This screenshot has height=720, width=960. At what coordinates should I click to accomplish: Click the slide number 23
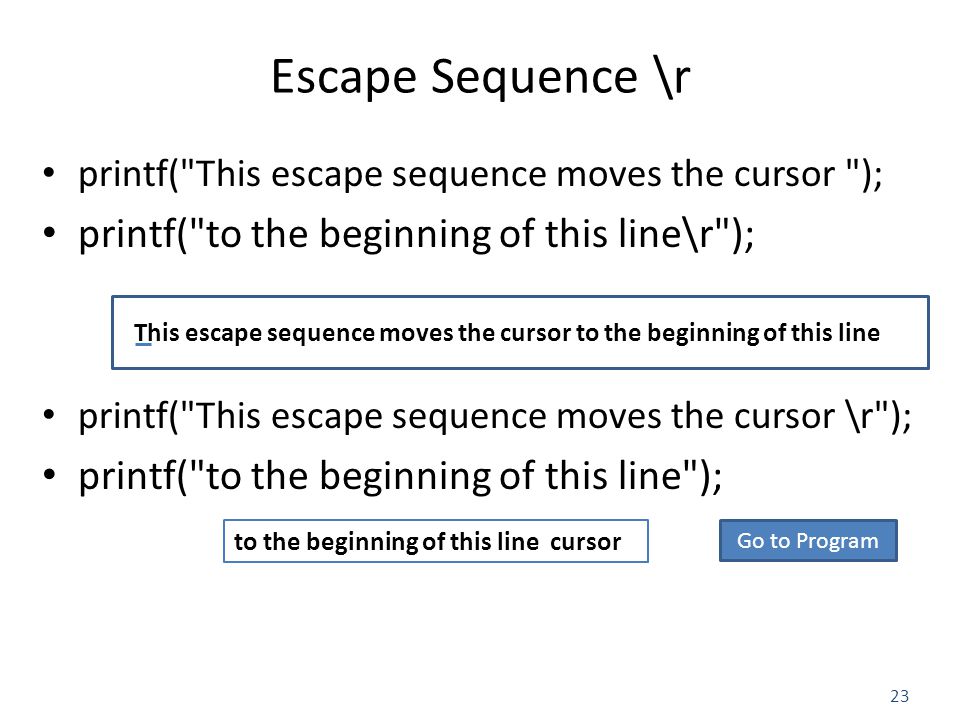(x=899, y=696)
